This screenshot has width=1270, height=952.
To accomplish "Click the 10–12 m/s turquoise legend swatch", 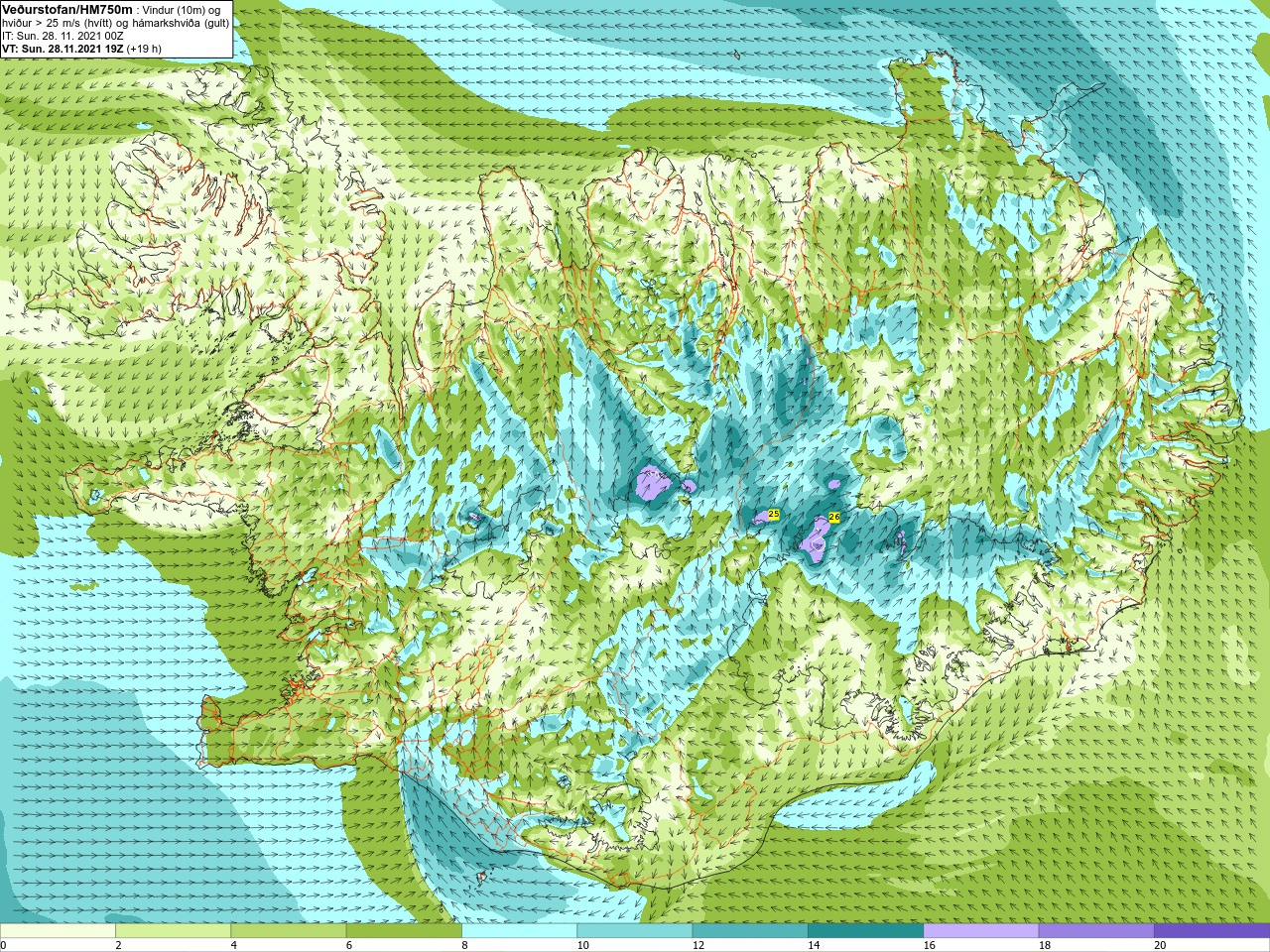I will click(635, 931).
